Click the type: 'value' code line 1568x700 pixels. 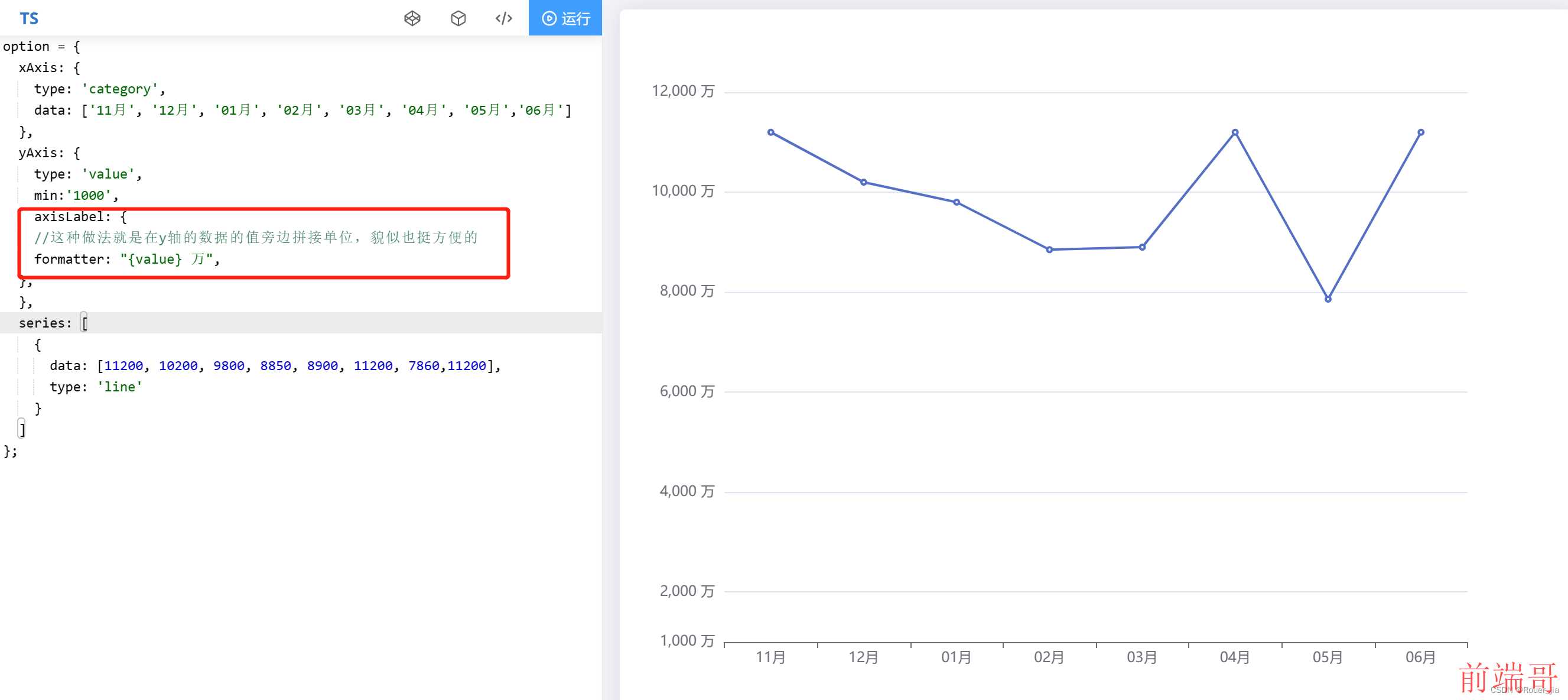click(x=88, y=174)
